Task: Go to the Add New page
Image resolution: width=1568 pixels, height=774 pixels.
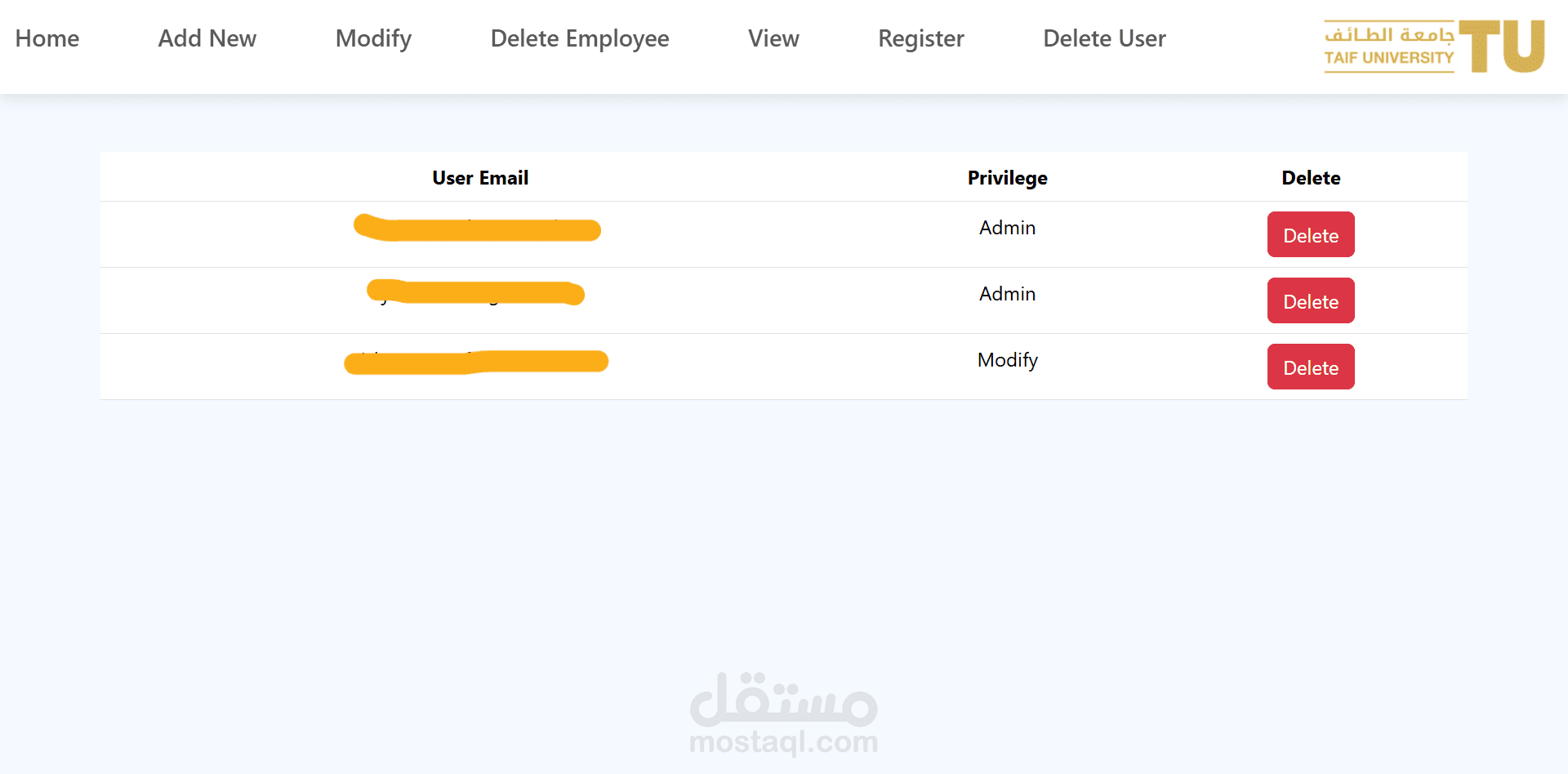Action: 207,38
